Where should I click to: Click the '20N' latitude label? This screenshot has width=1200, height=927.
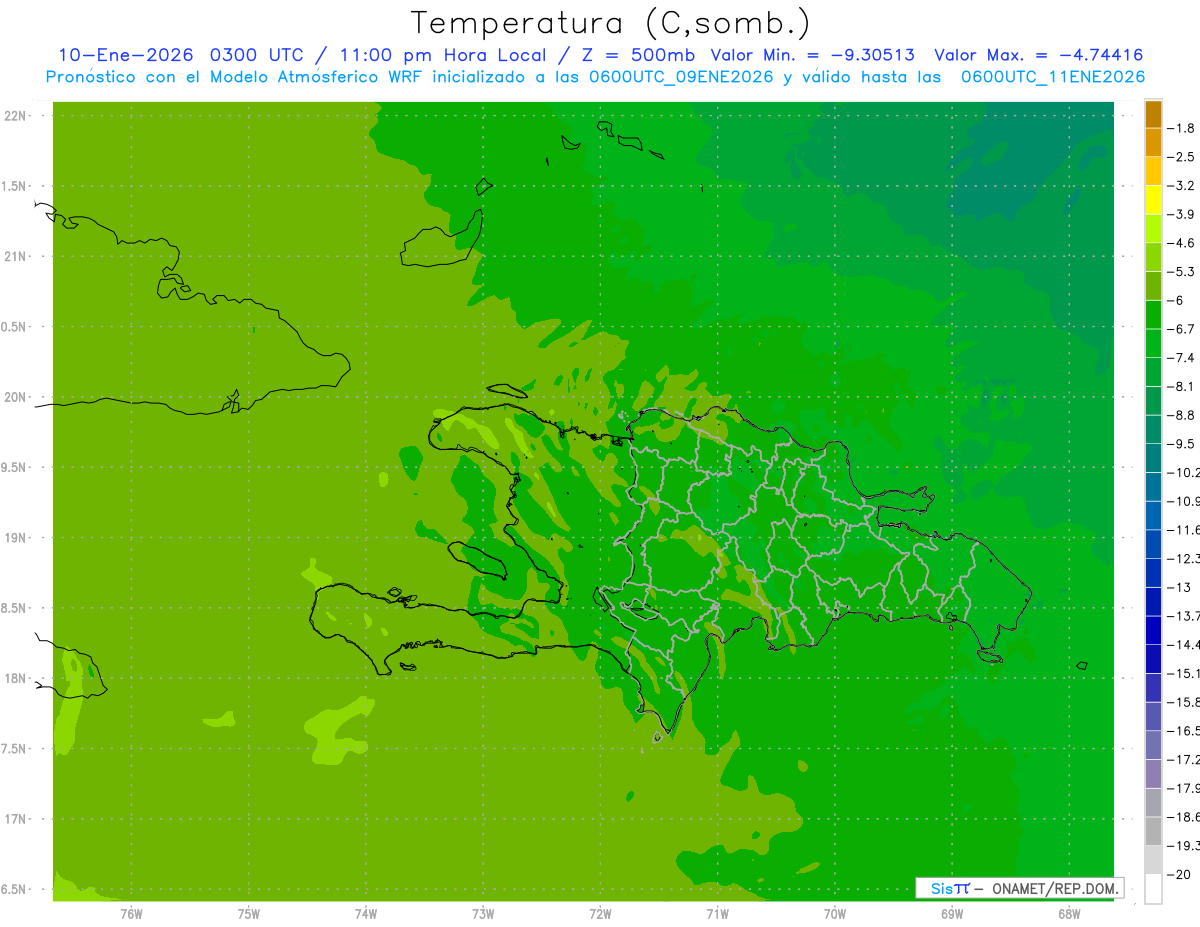16,397
